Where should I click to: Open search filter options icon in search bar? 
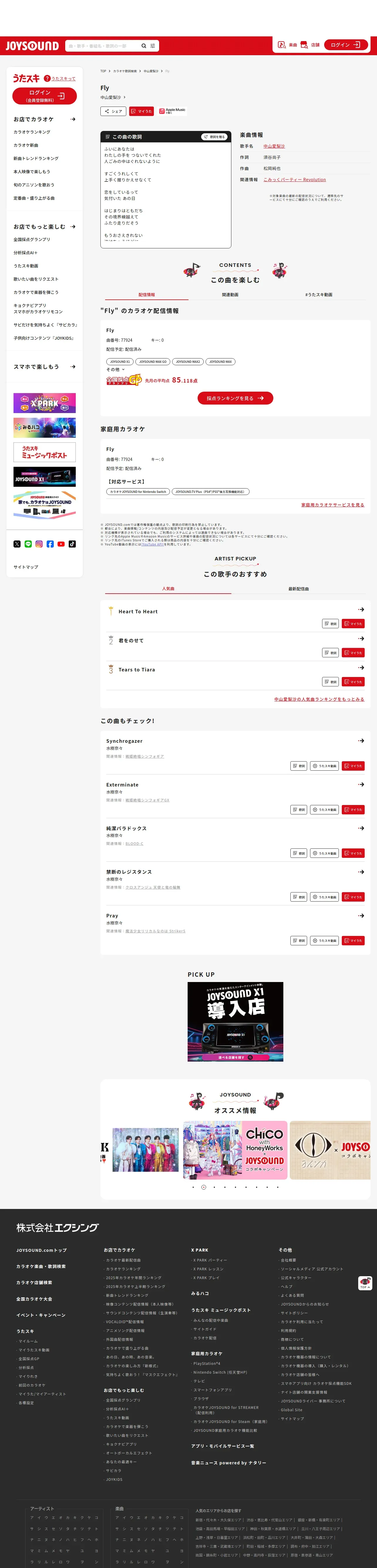tap(153, 46)
